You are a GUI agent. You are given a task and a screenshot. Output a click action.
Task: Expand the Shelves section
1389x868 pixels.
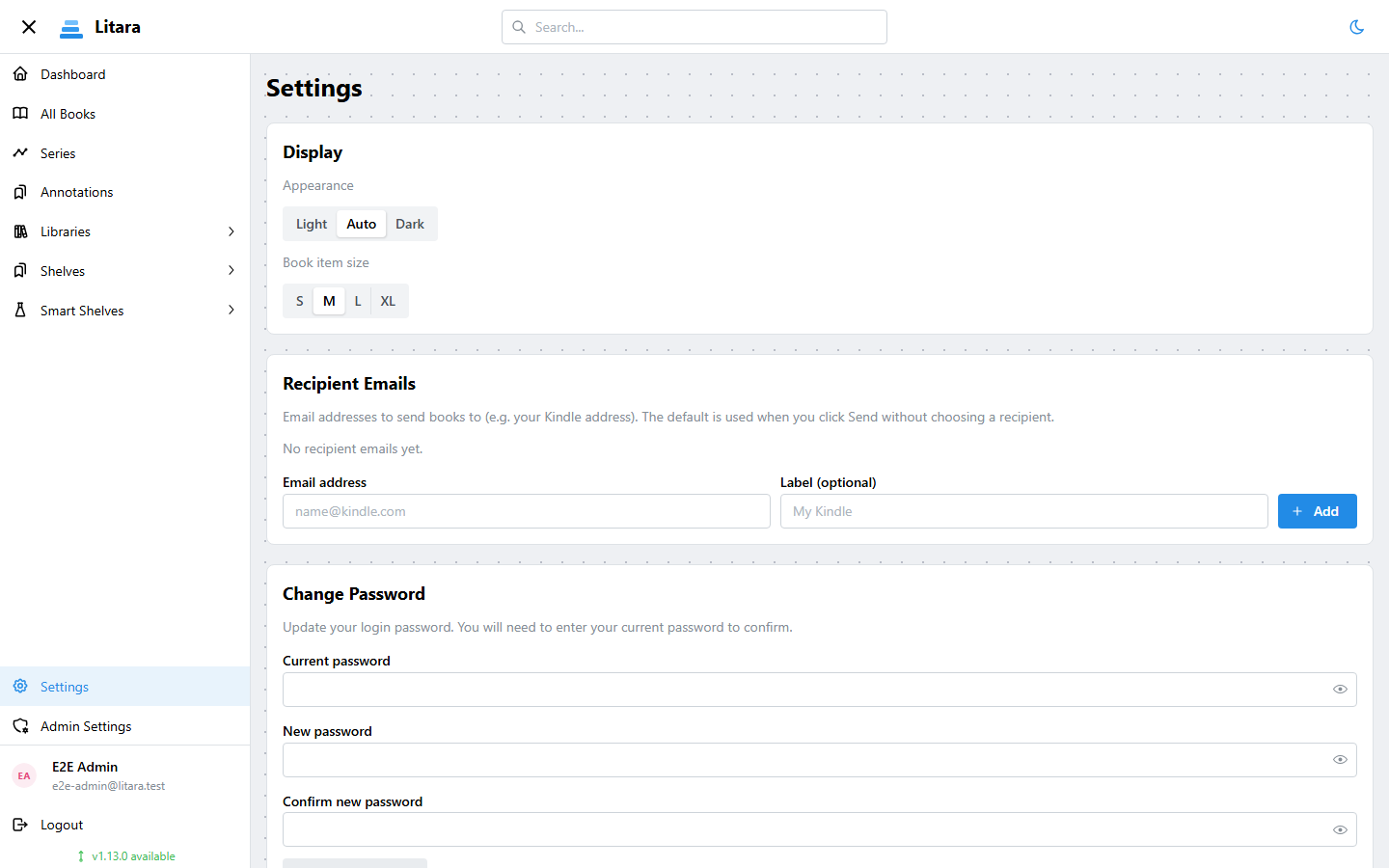(231, 270)
